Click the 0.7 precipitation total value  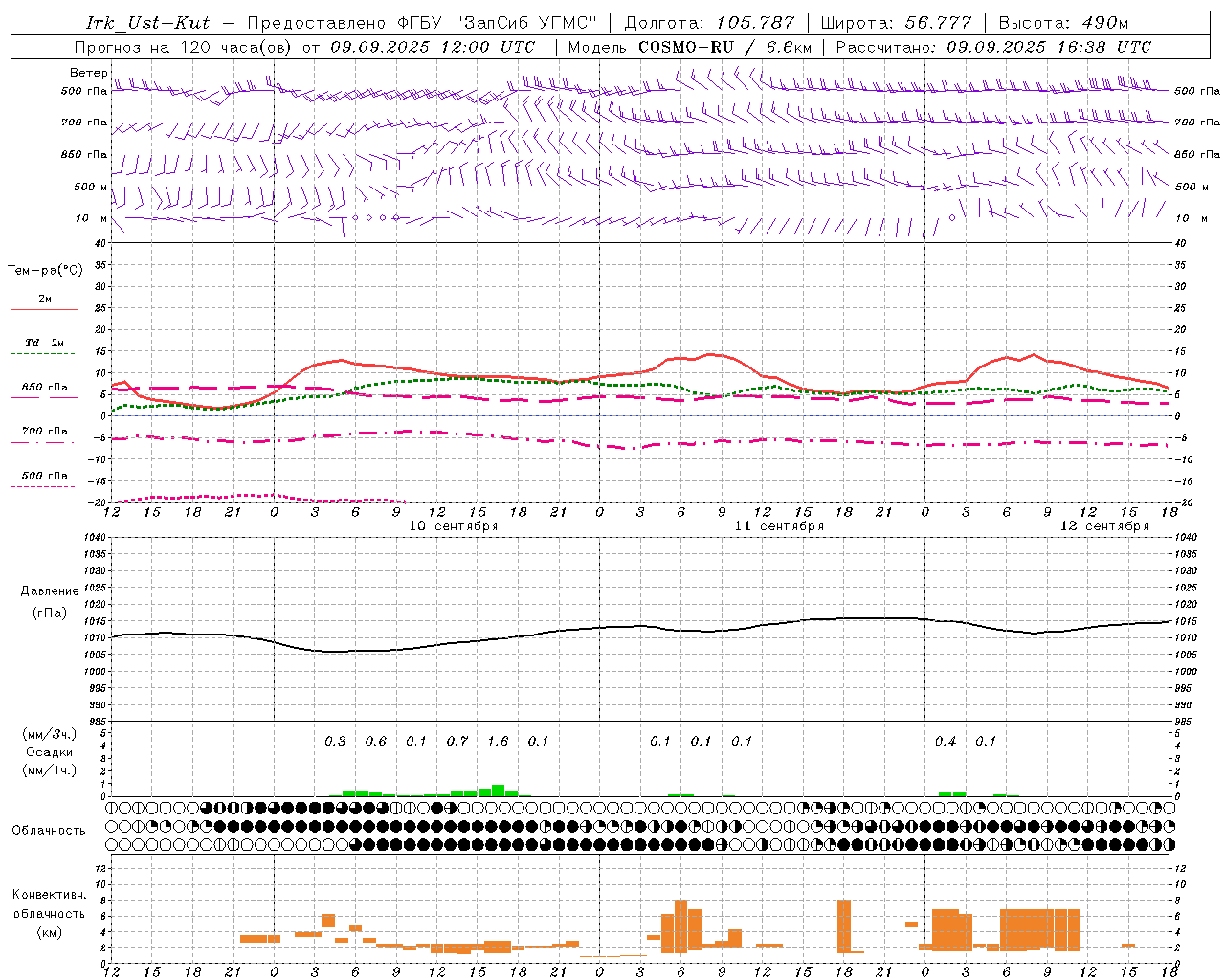(457, 741)
